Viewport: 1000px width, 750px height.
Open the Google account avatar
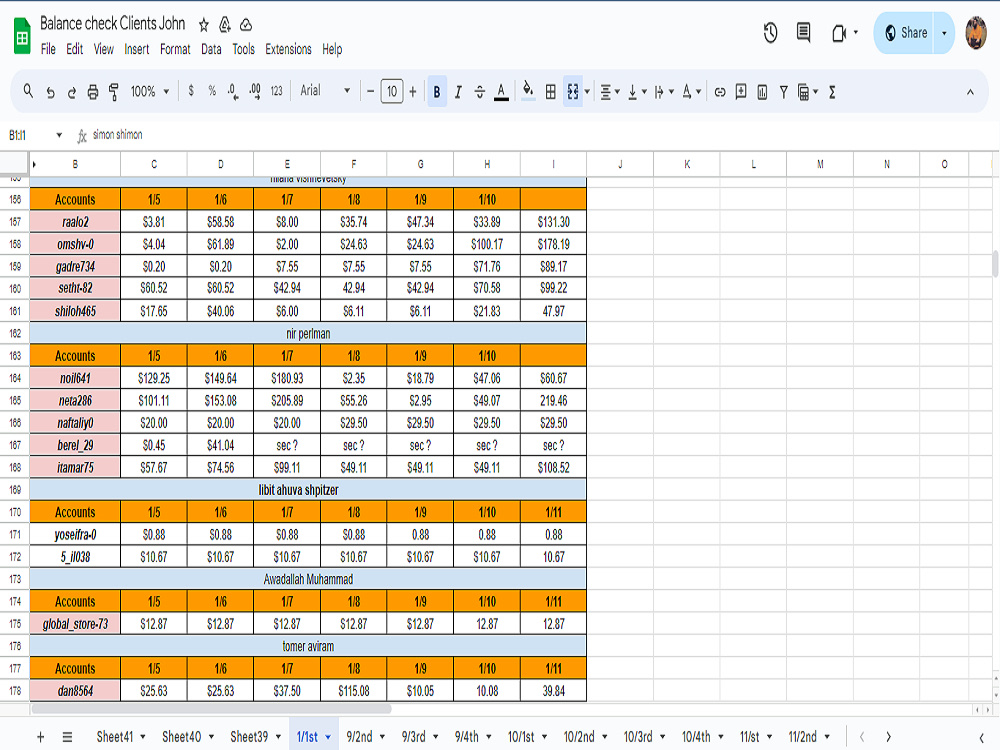[x=976, y=33]
